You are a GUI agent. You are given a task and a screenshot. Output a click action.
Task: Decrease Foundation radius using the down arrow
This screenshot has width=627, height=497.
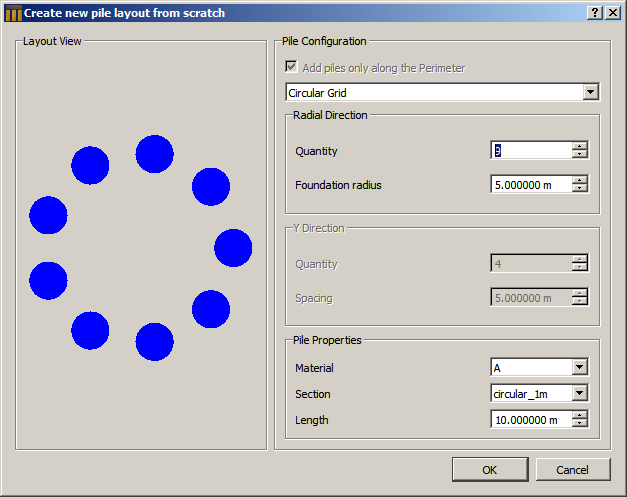580,189
